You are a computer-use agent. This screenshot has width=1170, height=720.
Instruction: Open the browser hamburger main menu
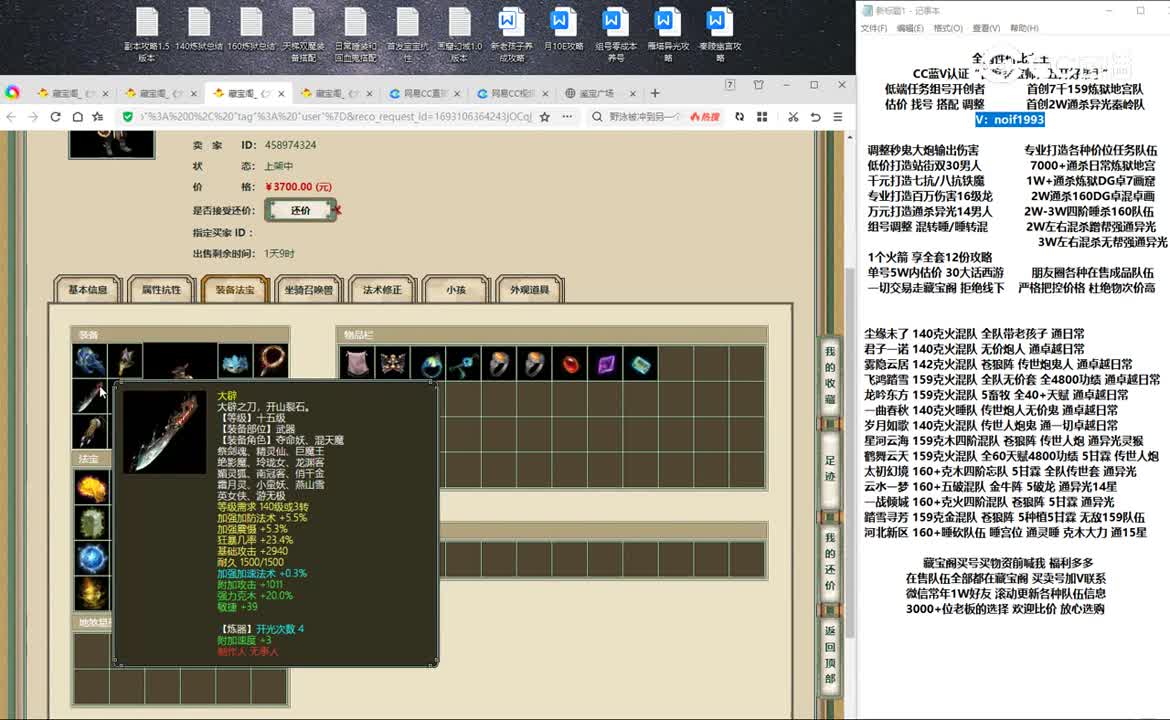[838, 116]
